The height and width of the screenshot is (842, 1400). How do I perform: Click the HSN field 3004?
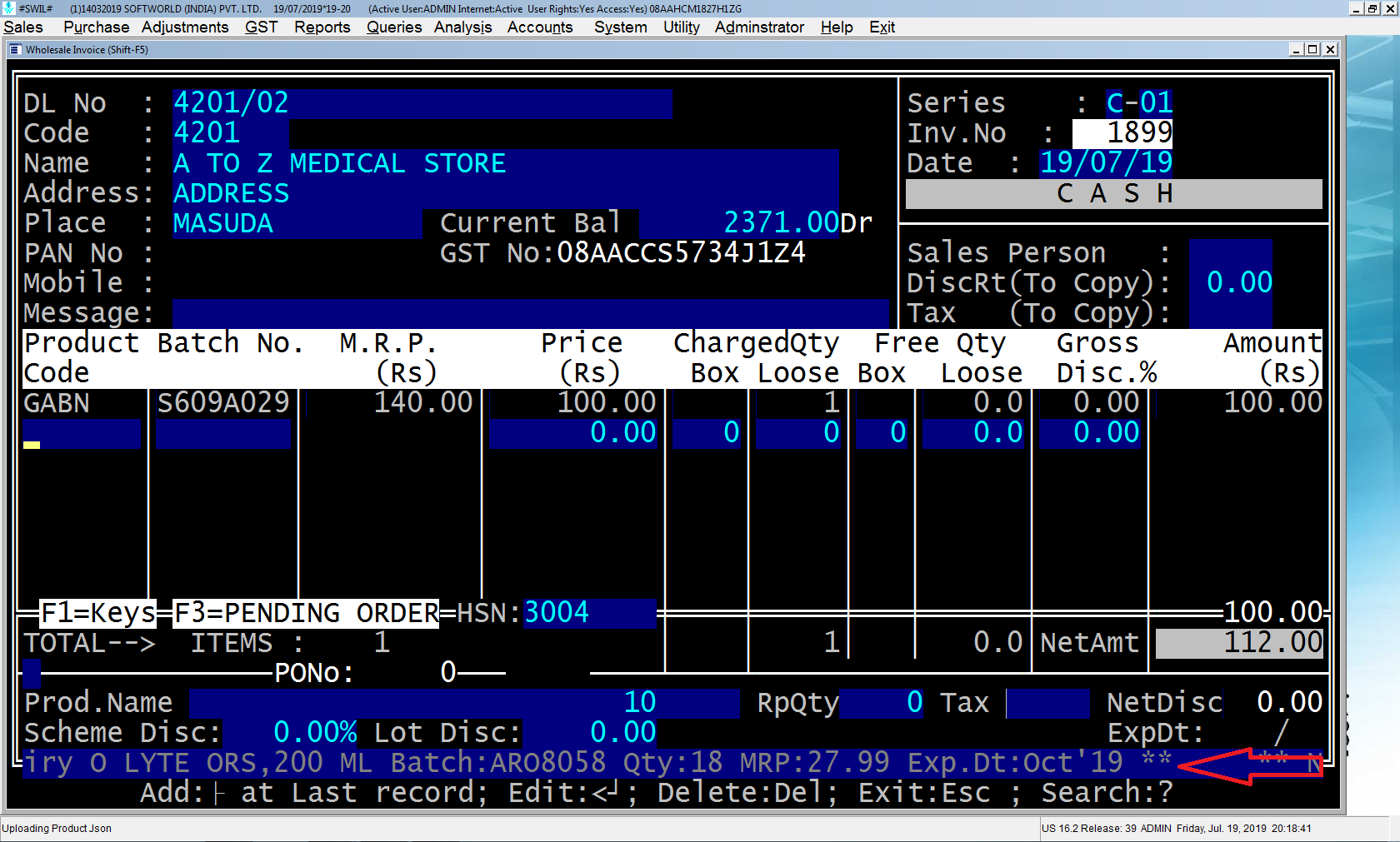pyautogui.click(x=589, y=613)
